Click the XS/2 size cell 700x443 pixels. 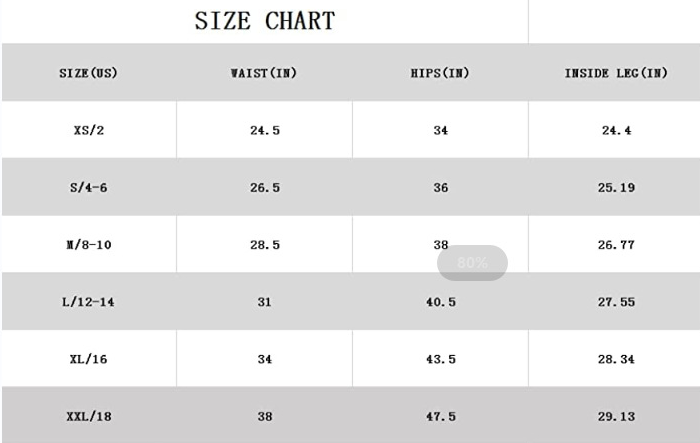[88, 130]
